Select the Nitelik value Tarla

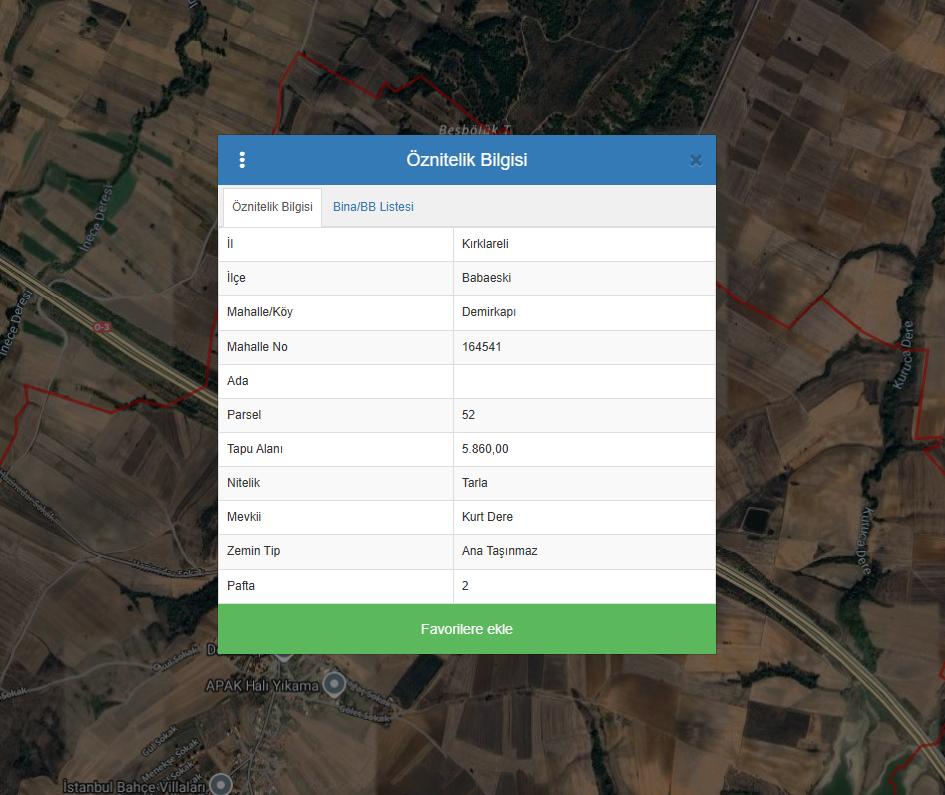(x=475, y=483)
